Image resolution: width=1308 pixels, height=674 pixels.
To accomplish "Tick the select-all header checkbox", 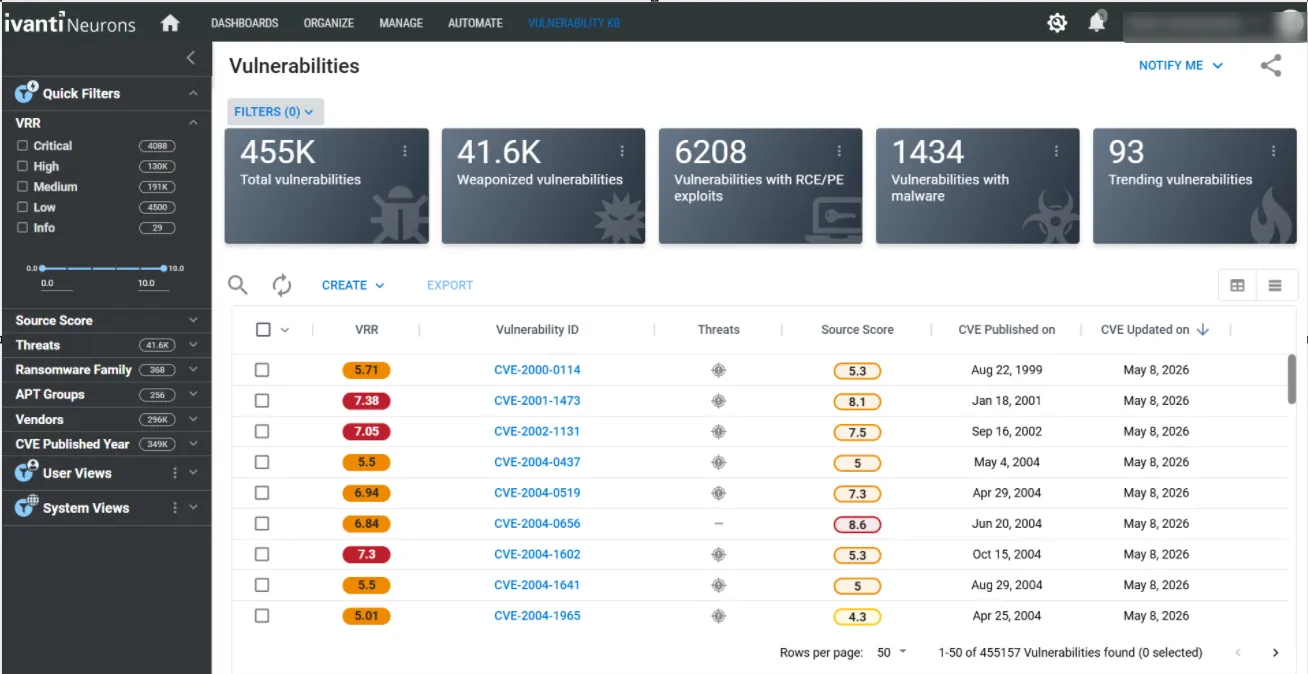I will [263, 330].
